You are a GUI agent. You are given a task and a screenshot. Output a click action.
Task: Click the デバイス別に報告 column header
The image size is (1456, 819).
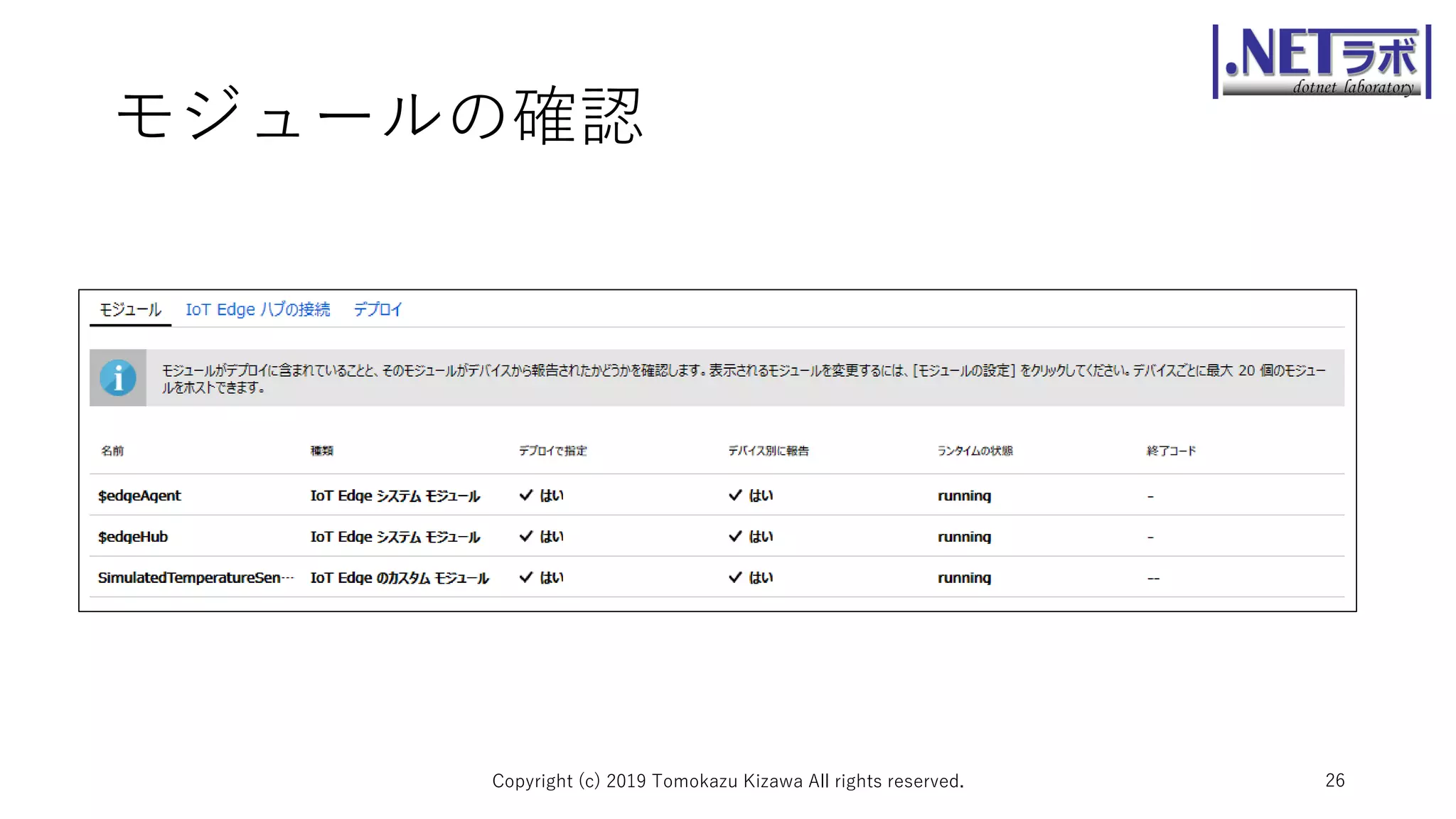(769, 451)
